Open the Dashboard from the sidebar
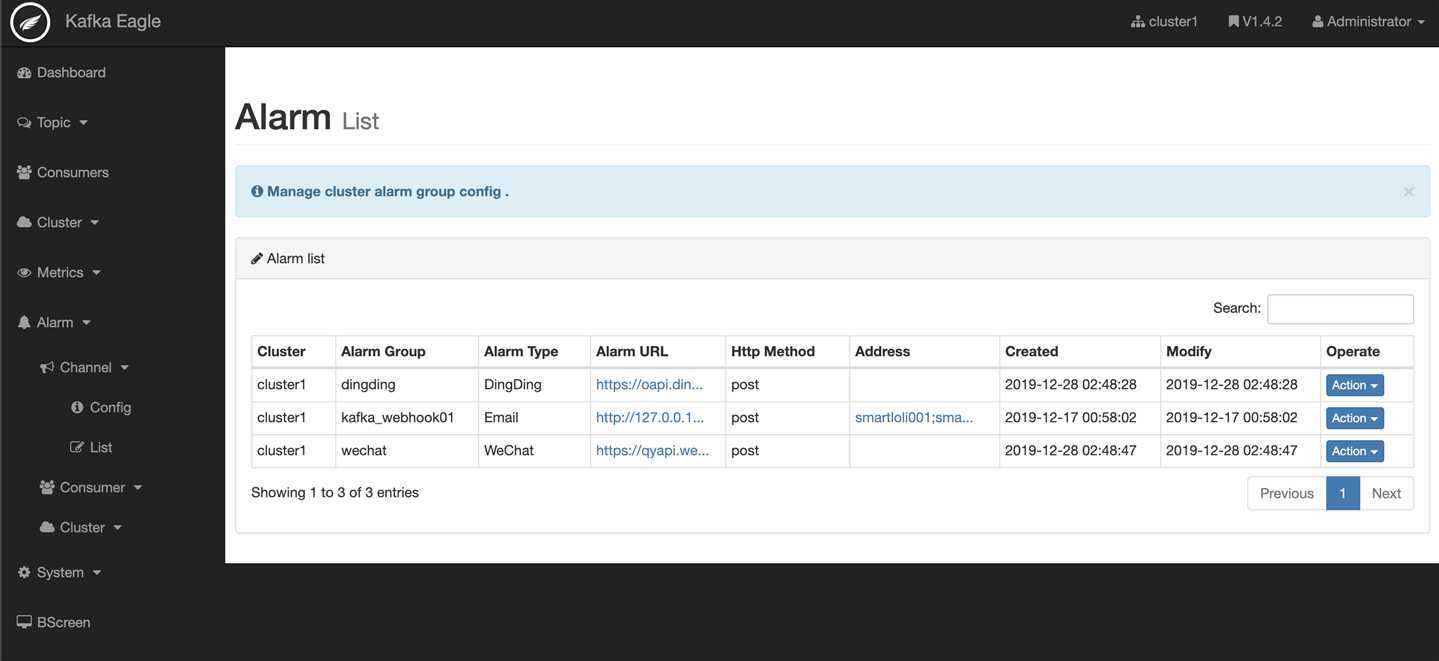 click(x=61, y=72)
